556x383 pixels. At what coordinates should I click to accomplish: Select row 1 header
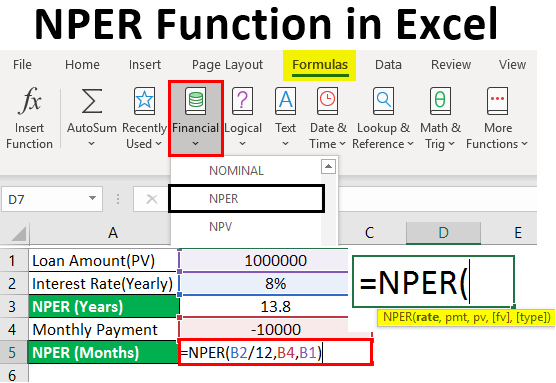tap(13, 260)
